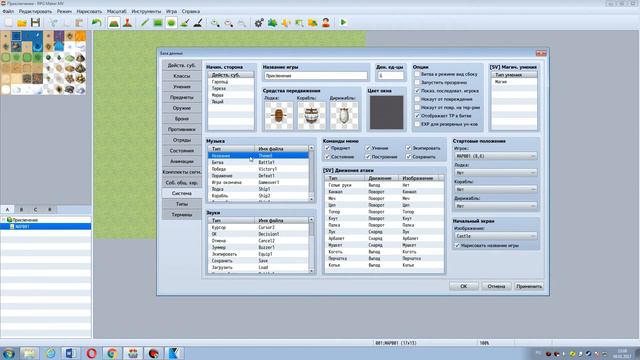Click the Zoom Out magnifier icon
640x360 pixels.
tap(229, 22)
